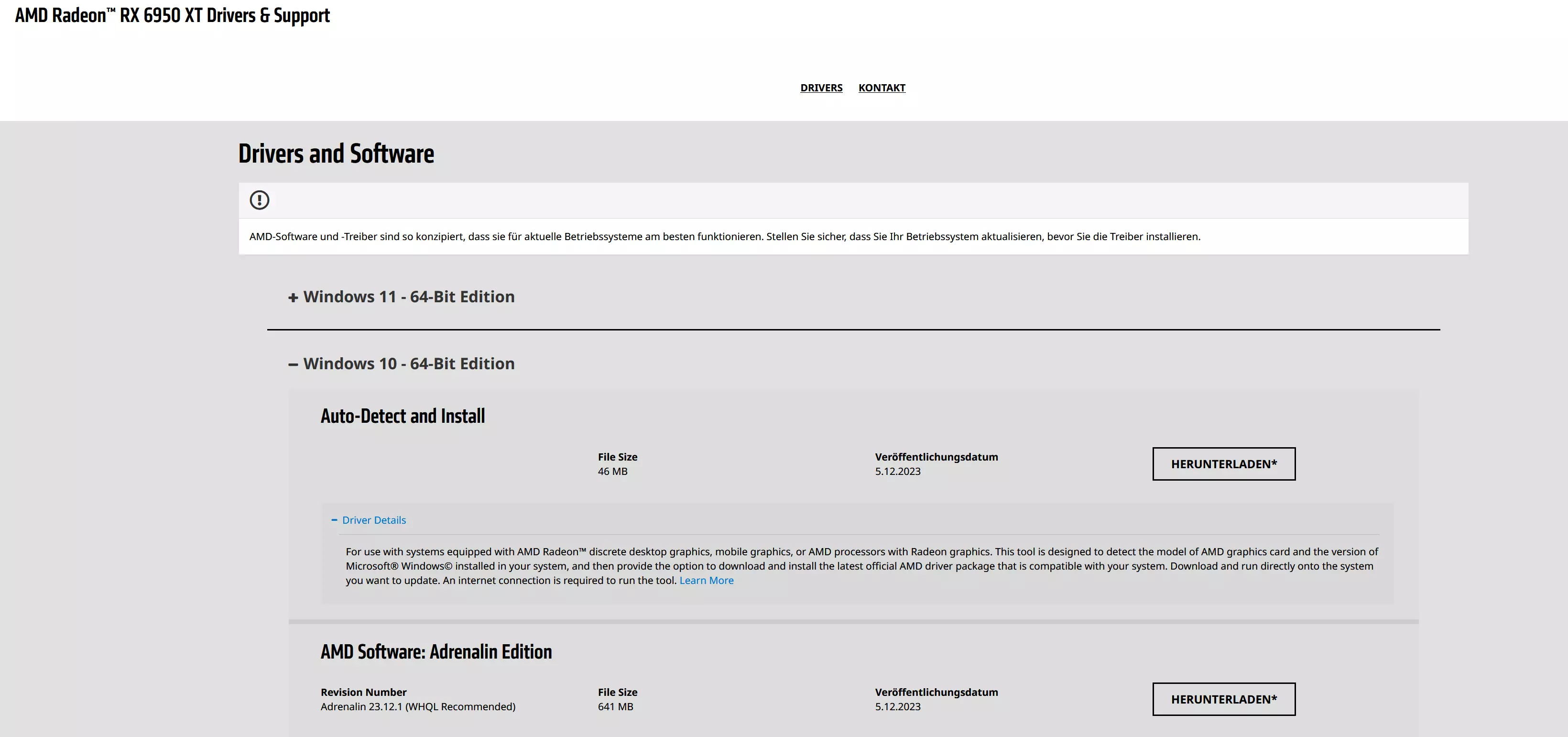Collapse the Driver Details section
Viewport: 1568px width, 737px height.
pos(369,520)
